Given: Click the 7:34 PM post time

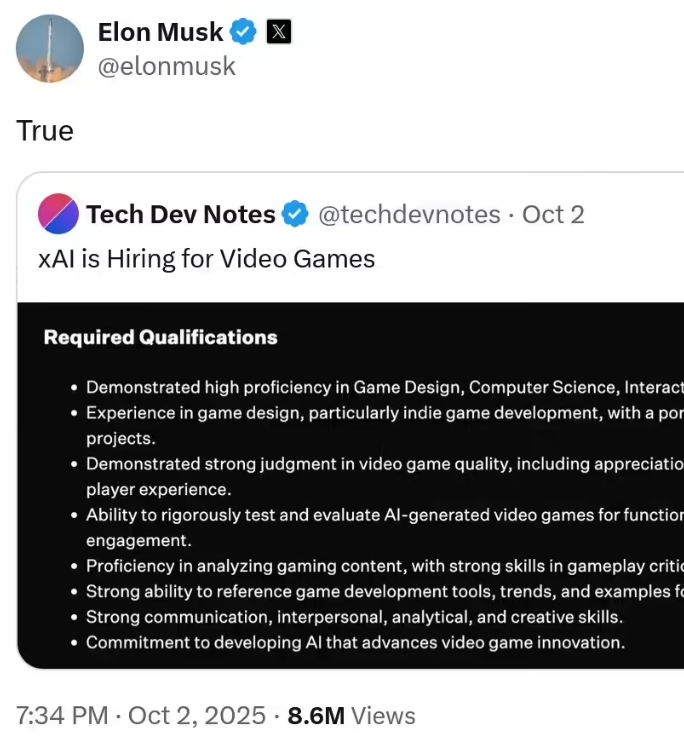Looking at the screenshot, I should (x=62, y=716).
